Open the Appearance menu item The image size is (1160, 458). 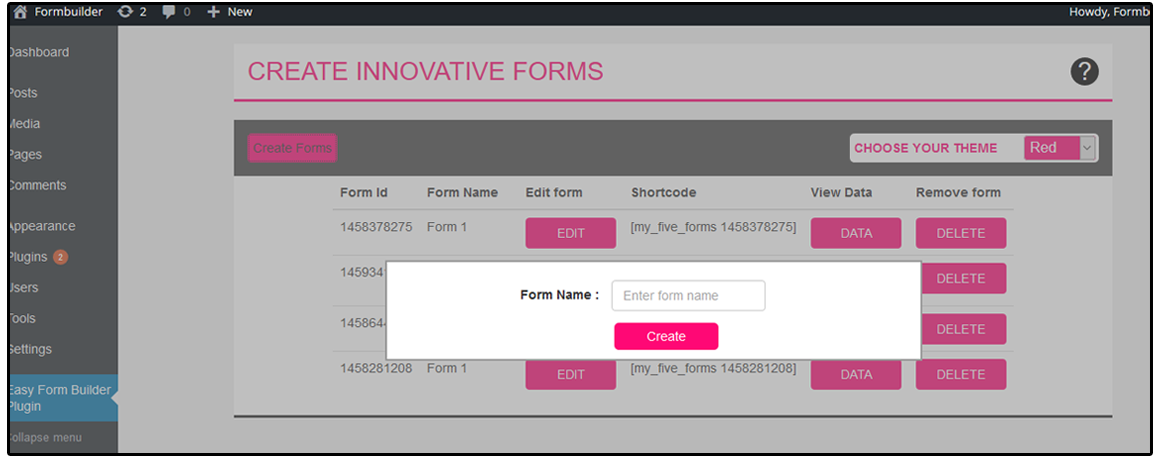[x=41, y=226]
